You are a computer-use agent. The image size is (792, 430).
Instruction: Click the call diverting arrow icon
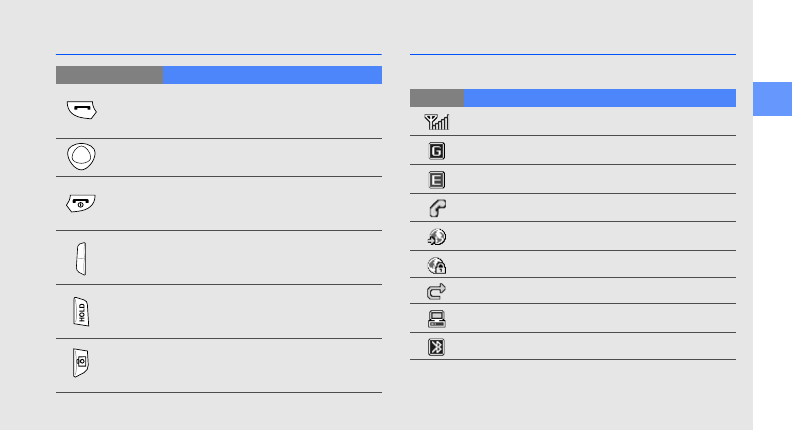pyautogui.click(x=437, y=292)
